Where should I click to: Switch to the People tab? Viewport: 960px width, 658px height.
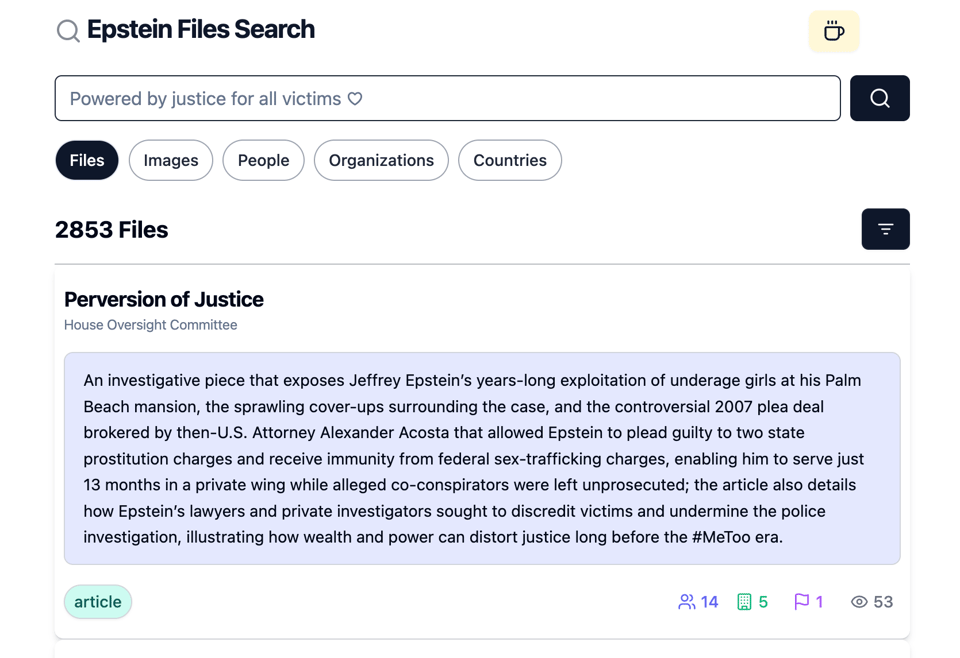263,160
